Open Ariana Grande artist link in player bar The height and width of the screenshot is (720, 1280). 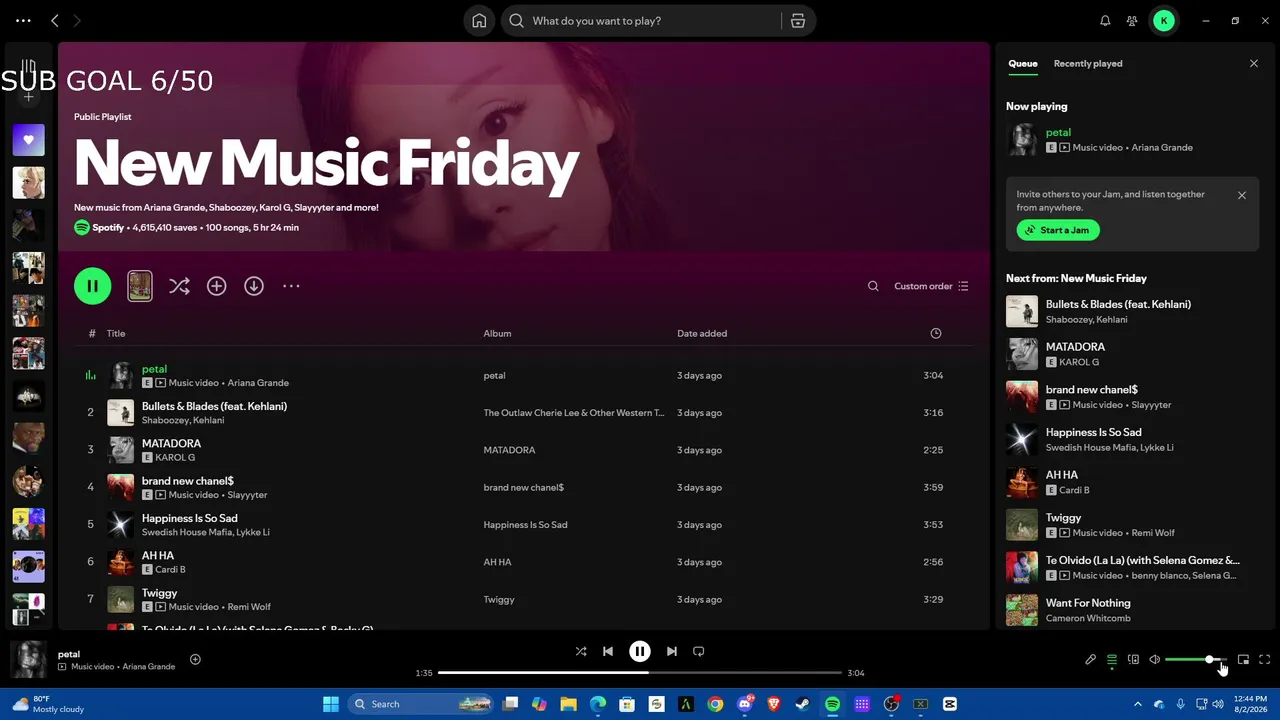coord(149,667)
